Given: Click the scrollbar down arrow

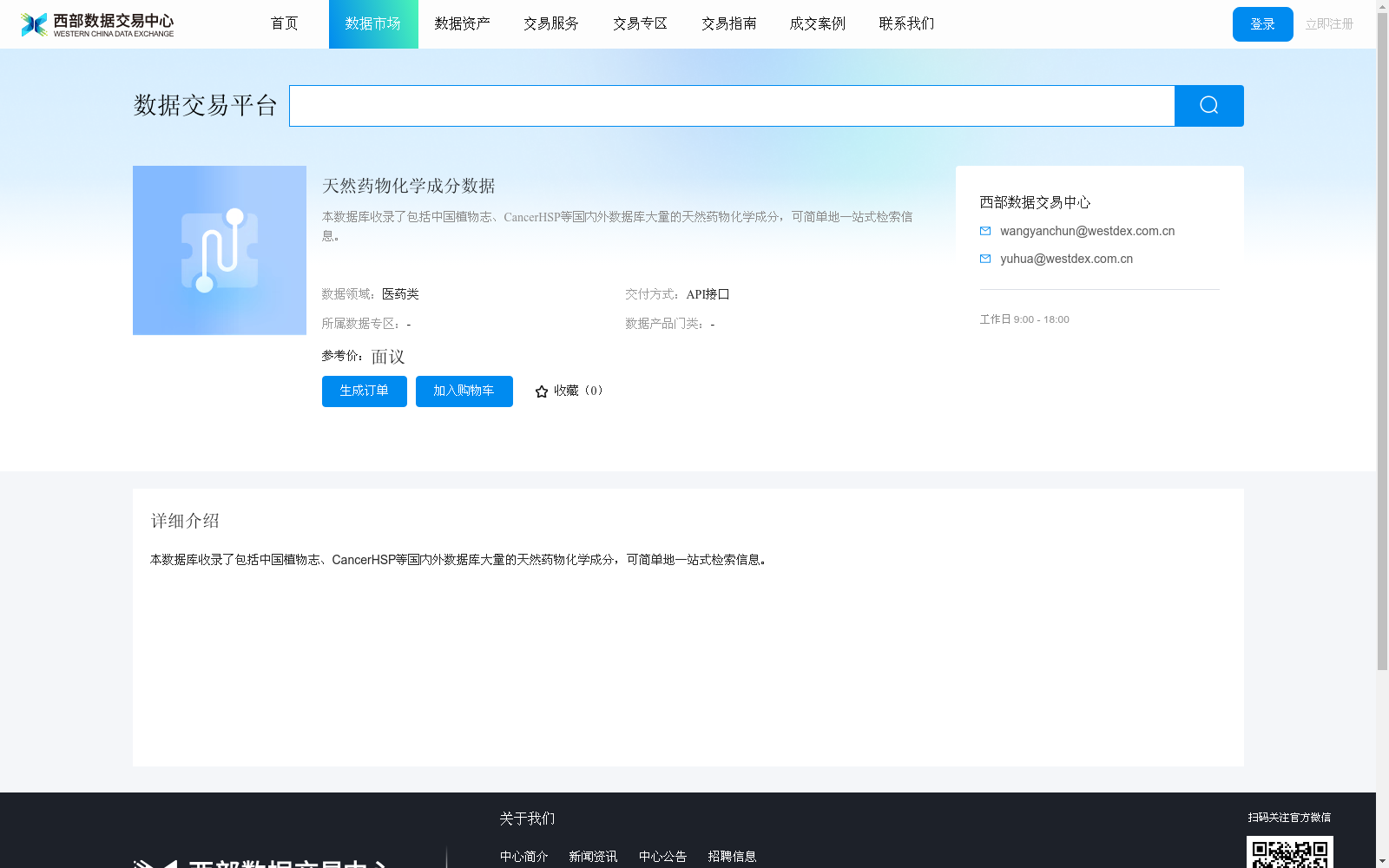Looking at the screenshot, I should click(1382, 862).
